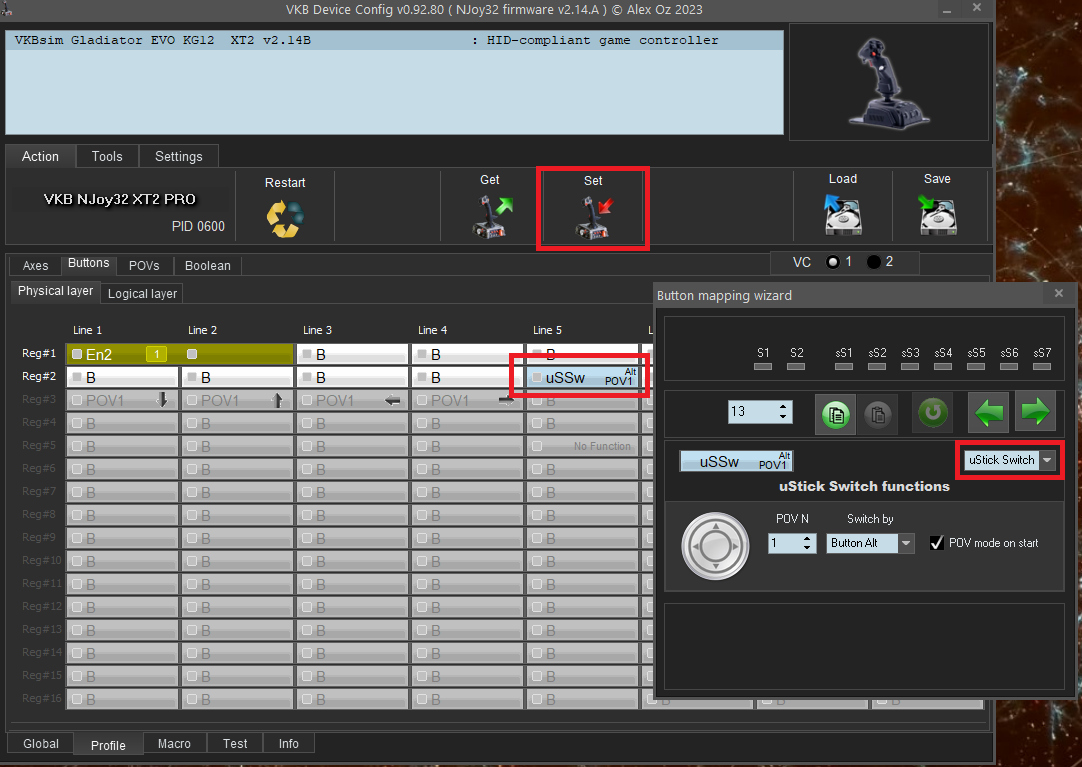This screenshot has height=767, width=1082.
Task: Click the Load profile disk icon
Action: [842, 215]
